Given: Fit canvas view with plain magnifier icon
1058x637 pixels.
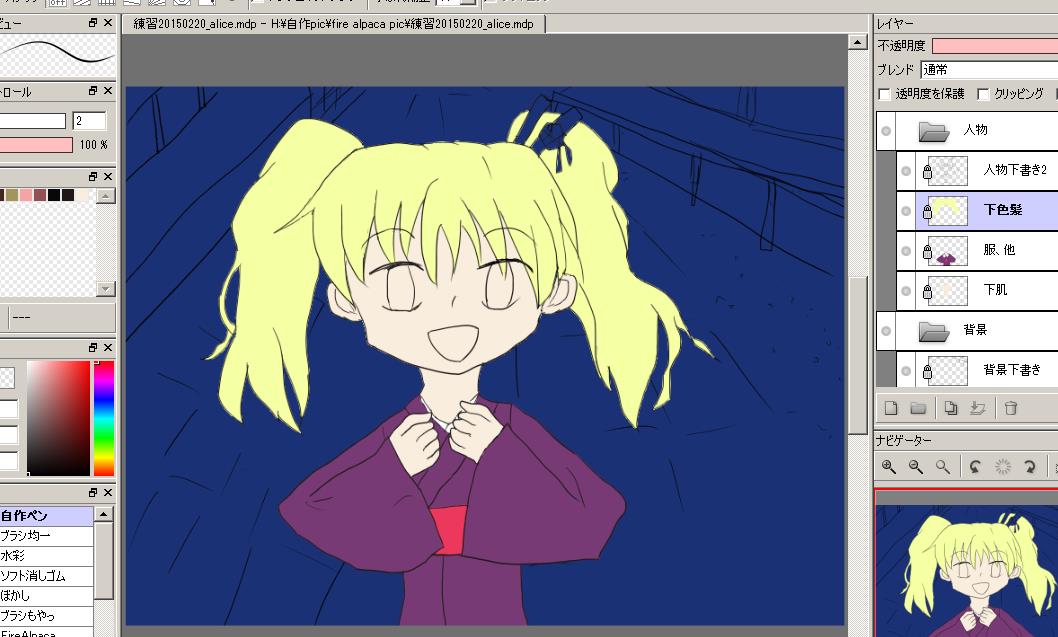Looking at the screenshot, I should click(x=943, y=466).
